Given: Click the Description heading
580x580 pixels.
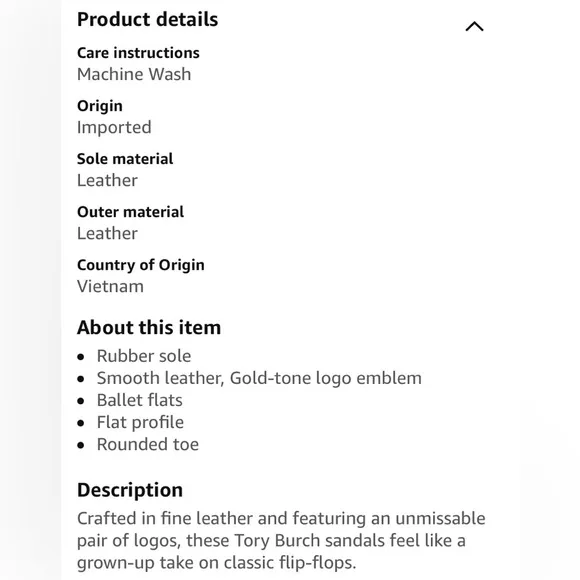Looking at the screenshot, I should (129, 490).
